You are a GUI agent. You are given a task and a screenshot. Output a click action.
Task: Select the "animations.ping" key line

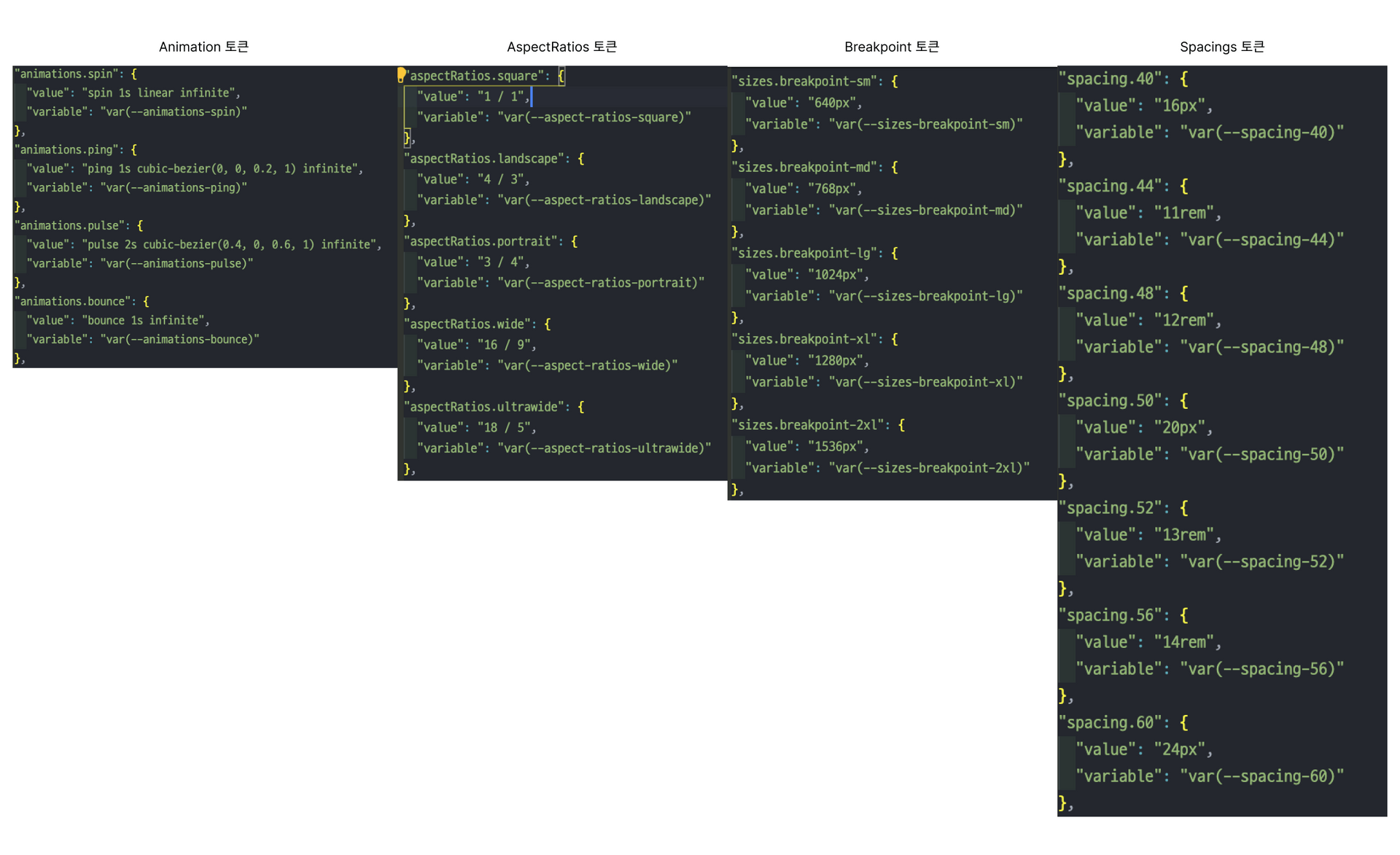(x=75, y=150)
